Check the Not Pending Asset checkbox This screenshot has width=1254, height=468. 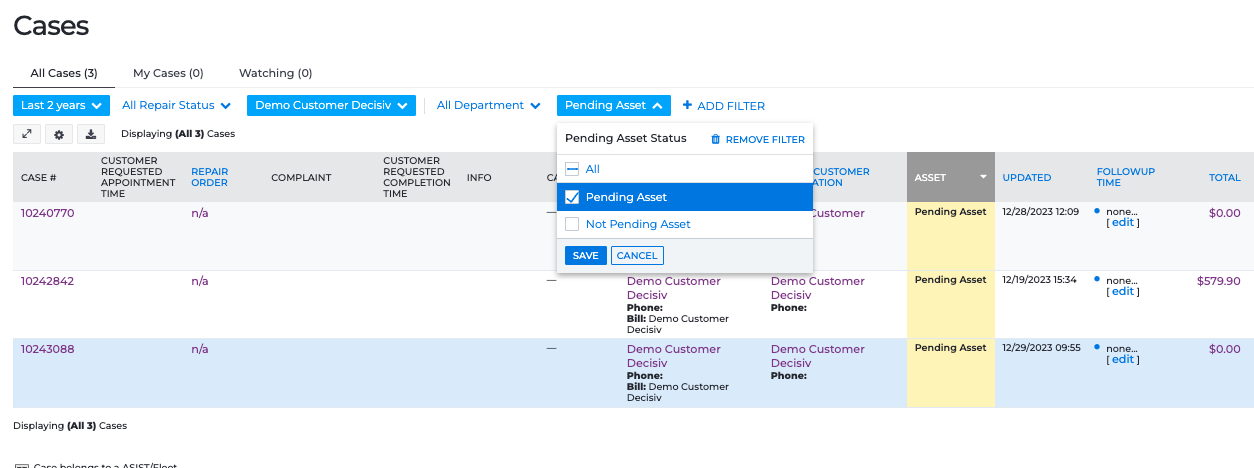tap(572, 224)
